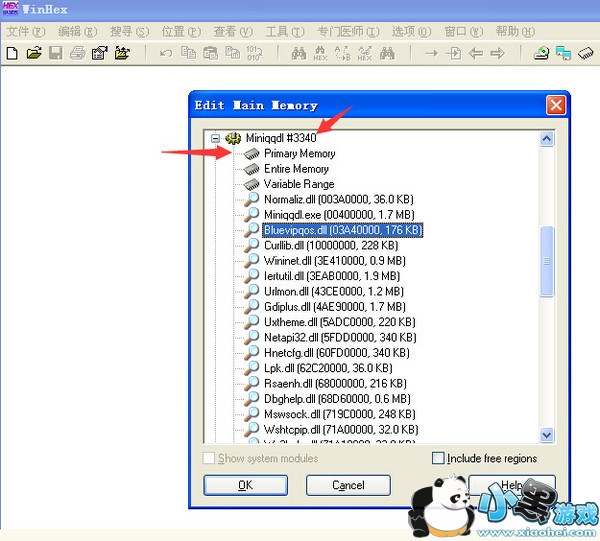Click the Open Disk drive icon
Viewport: 600px width, 541px height.
(541, 53)
